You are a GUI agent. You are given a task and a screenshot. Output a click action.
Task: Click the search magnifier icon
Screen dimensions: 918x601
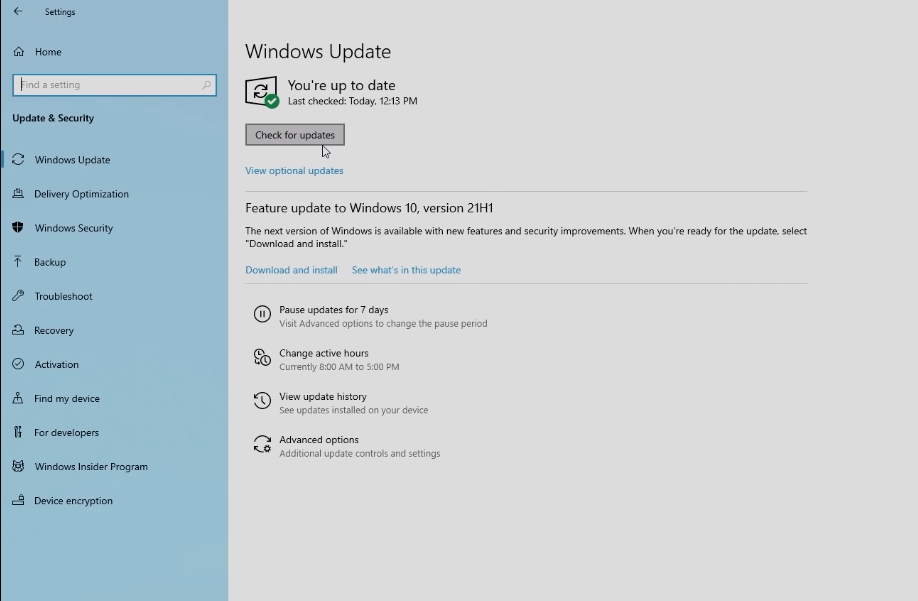pos(206,85)
